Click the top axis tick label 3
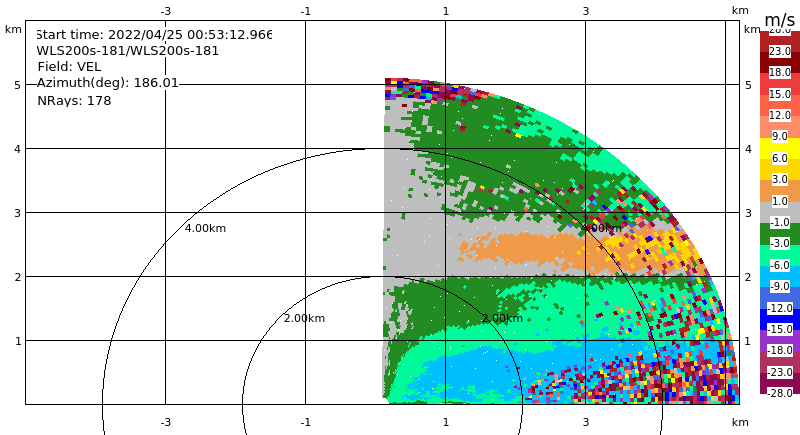800x435 pixels. [x=586, y=11]
